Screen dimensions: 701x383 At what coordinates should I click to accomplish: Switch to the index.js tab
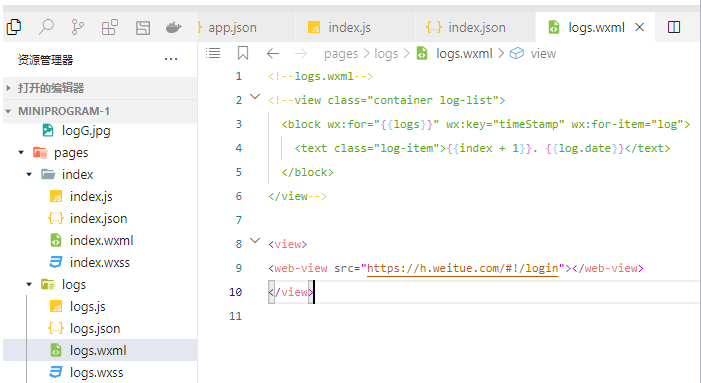(350, 28)
